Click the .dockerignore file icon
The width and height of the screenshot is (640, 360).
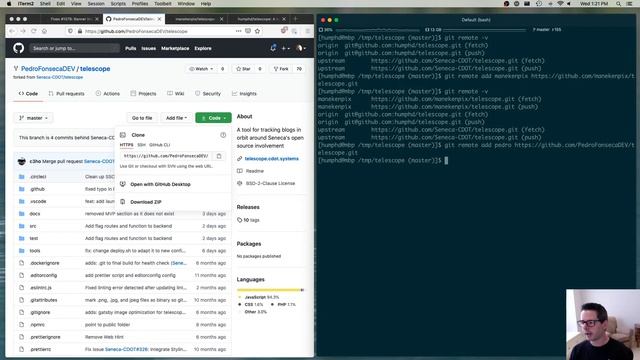(x=22, y=263)
